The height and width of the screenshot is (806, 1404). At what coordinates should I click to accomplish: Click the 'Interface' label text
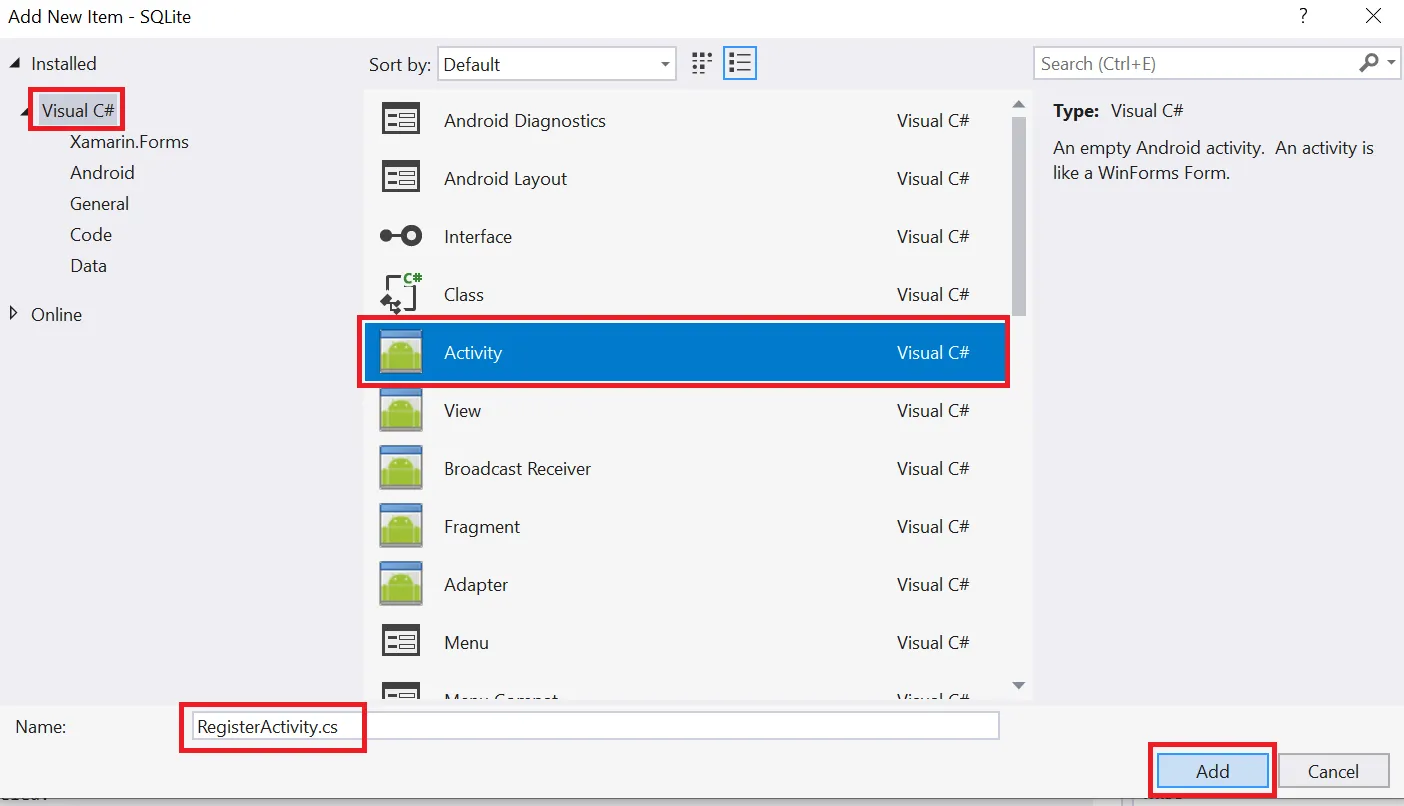pos(478,237)
